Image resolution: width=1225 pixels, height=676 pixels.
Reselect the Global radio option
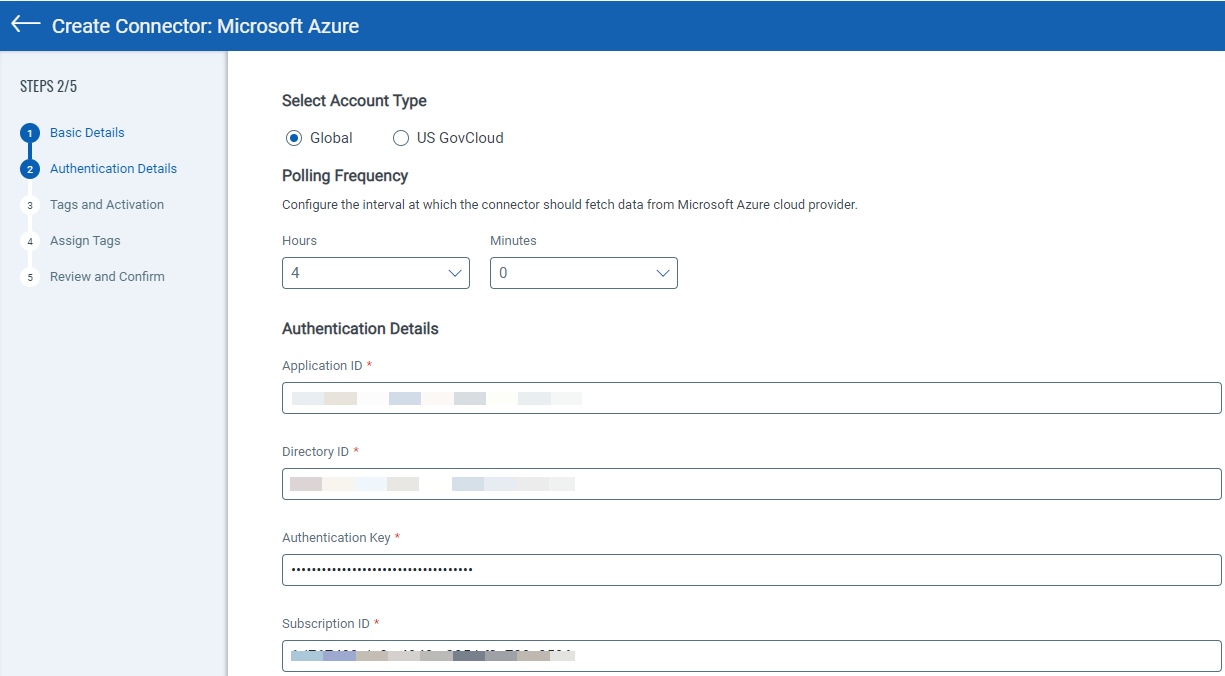pos(293,137)
